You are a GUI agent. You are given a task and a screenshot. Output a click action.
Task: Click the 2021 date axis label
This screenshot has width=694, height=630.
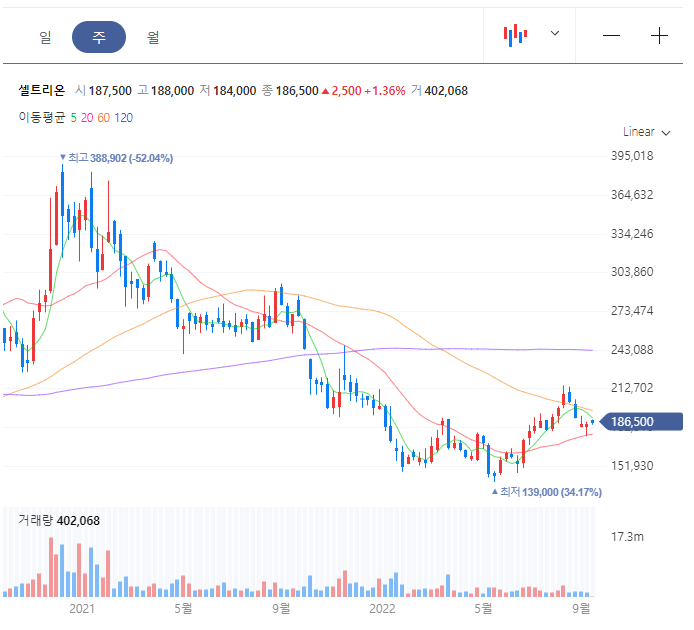click(x=82, y=608)
